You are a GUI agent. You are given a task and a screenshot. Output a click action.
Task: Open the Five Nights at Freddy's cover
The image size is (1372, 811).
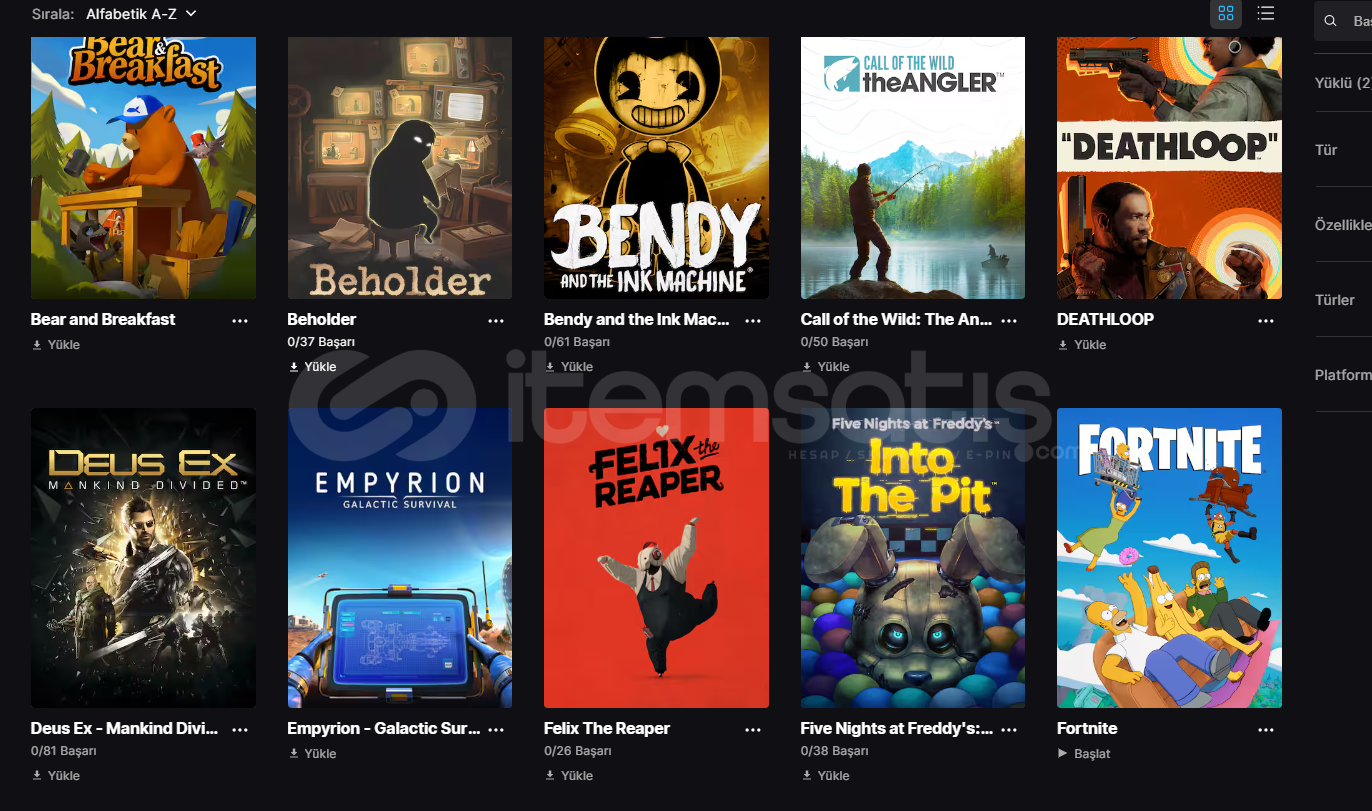coord(913,558)
